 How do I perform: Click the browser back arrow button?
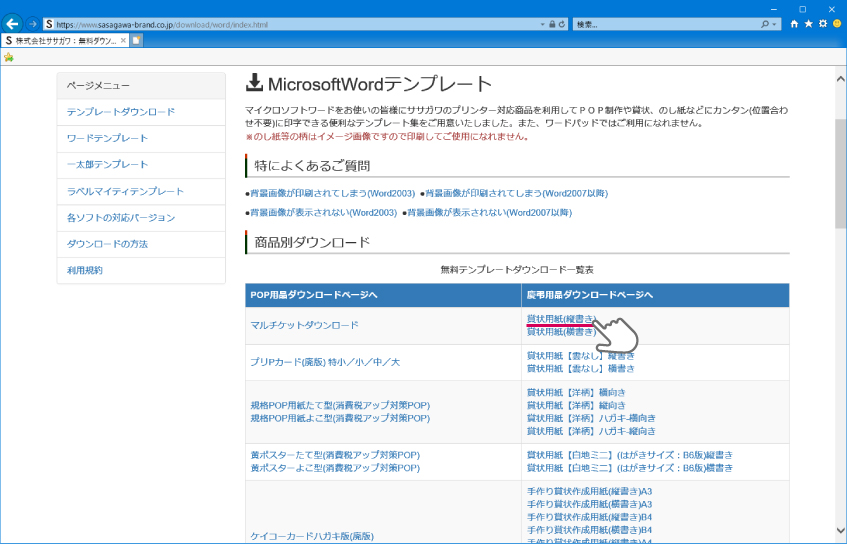12,24
